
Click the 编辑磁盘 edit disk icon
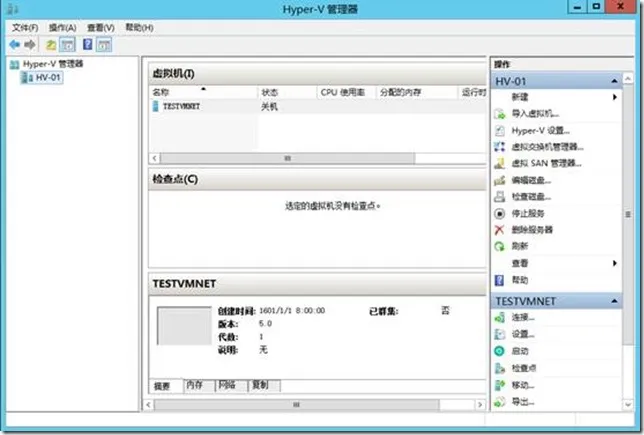click(499, 180)
